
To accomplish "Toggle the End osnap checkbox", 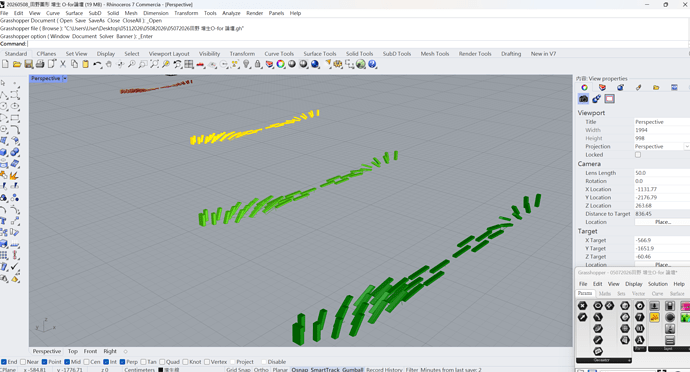I will pos(4,362).
